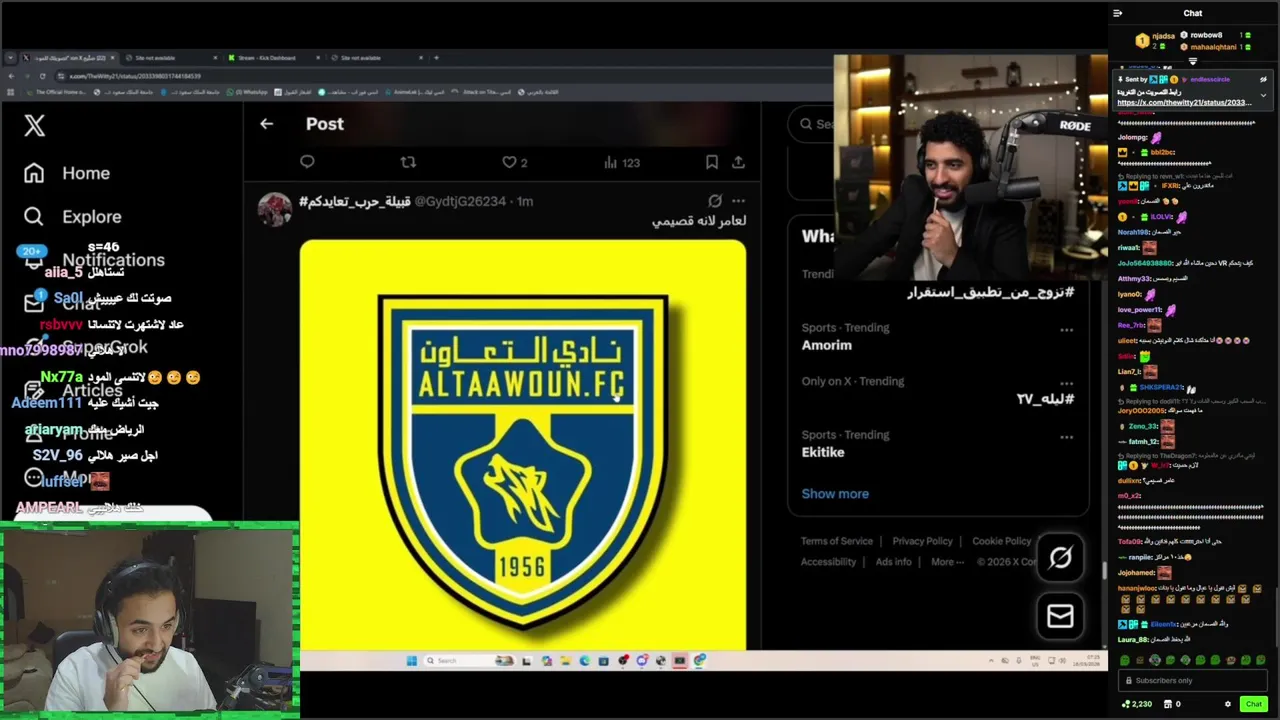Image resolution: width=1280 pixels, height=720 pixels.
Task: Open the user avatar beside @GydtjG26234
Action: coord(274,209)
